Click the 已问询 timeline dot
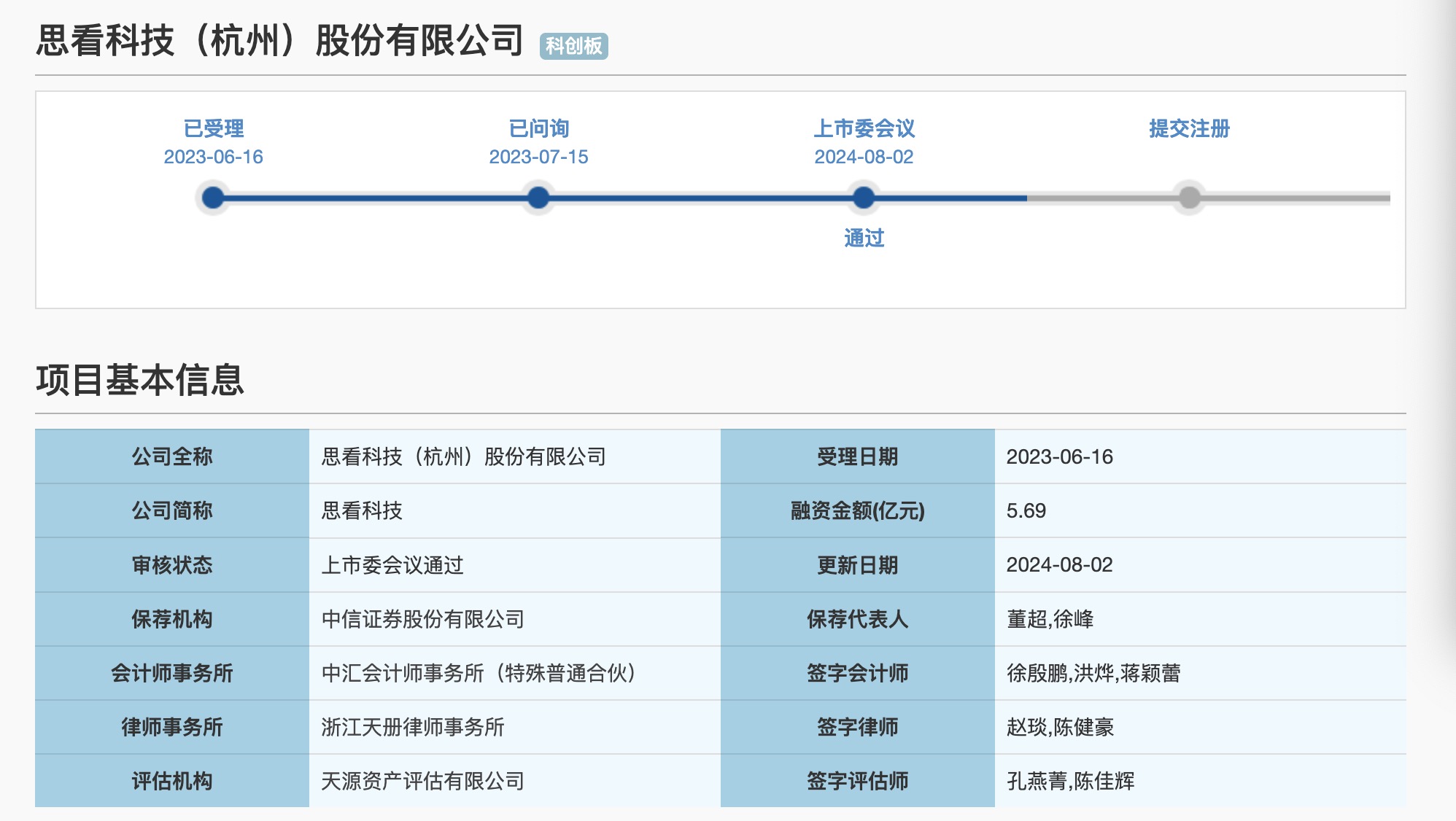This screenshot has width=1456, height=821. coord(538,198)
